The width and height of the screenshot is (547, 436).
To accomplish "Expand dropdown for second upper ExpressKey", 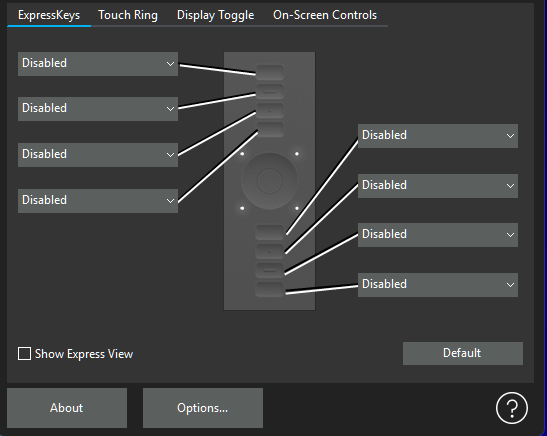I will (x=98, y=109).
